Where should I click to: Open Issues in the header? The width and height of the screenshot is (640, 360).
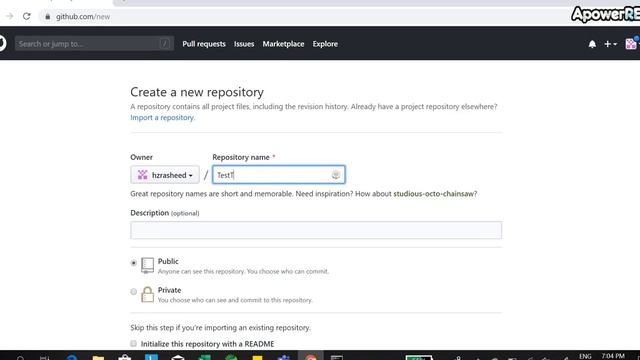(244, 44)
